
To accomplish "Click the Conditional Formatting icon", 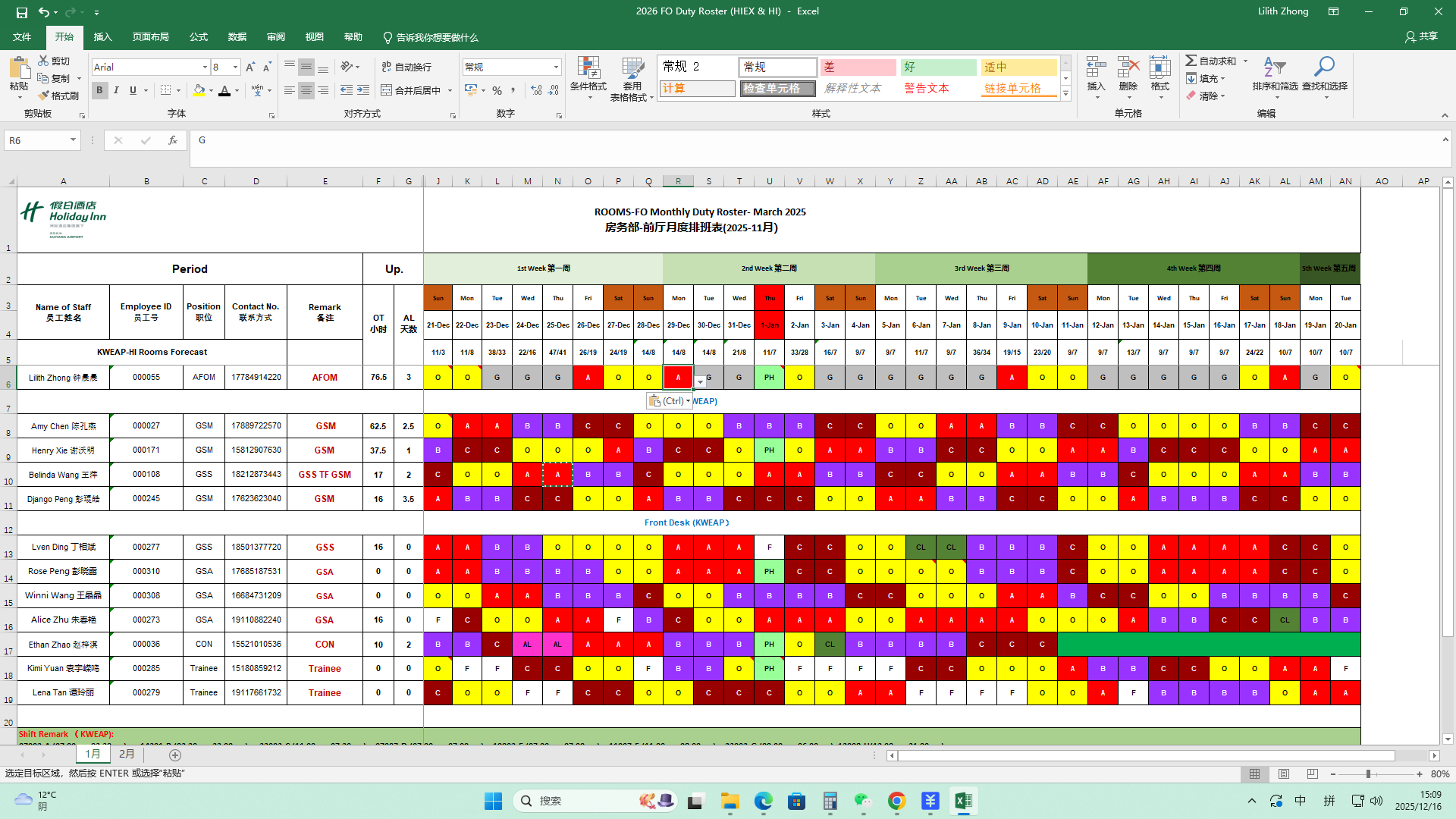I will (x=588, y=69).
